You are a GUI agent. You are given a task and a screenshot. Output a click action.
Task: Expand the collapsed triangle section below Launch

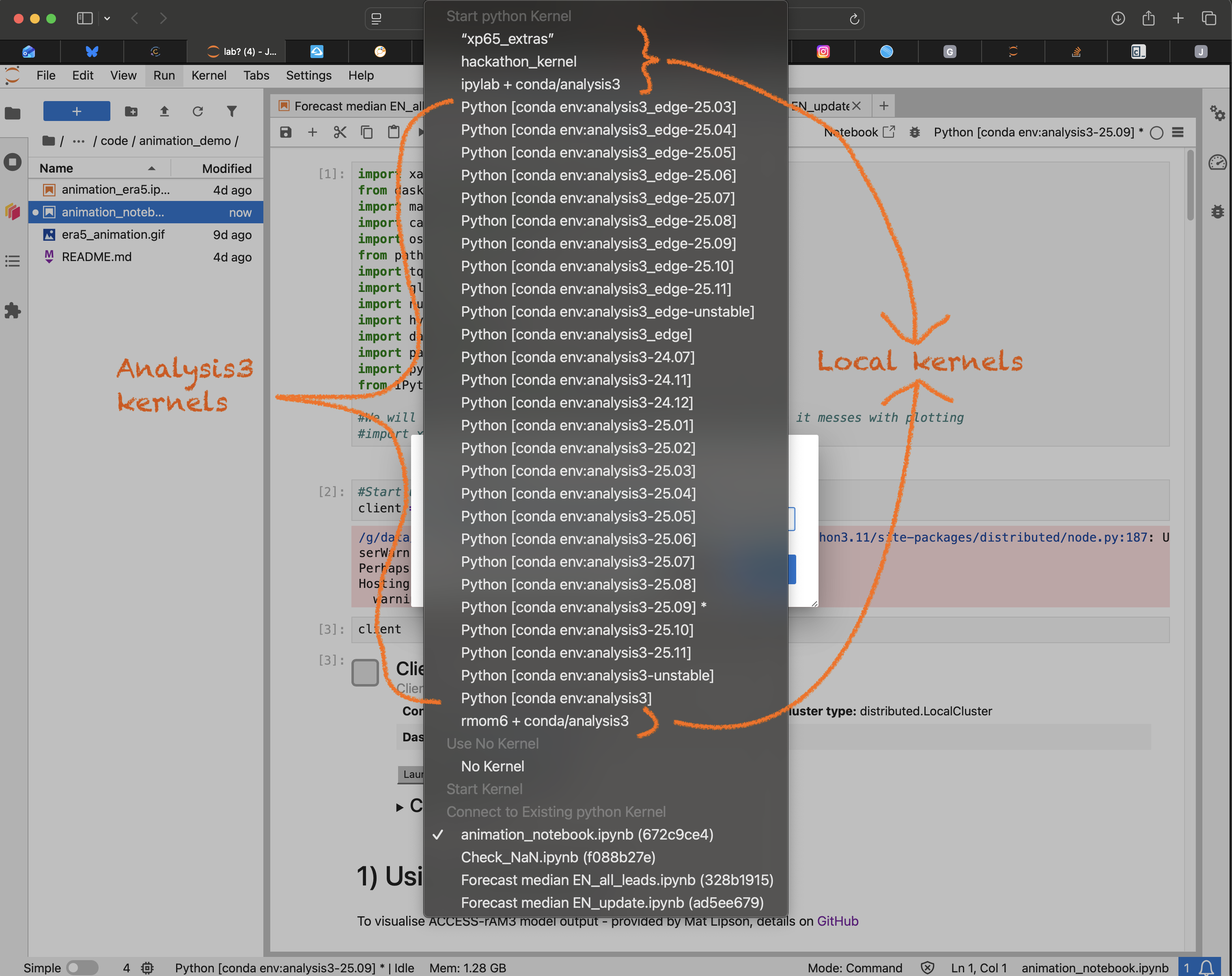tap(400, 807)
